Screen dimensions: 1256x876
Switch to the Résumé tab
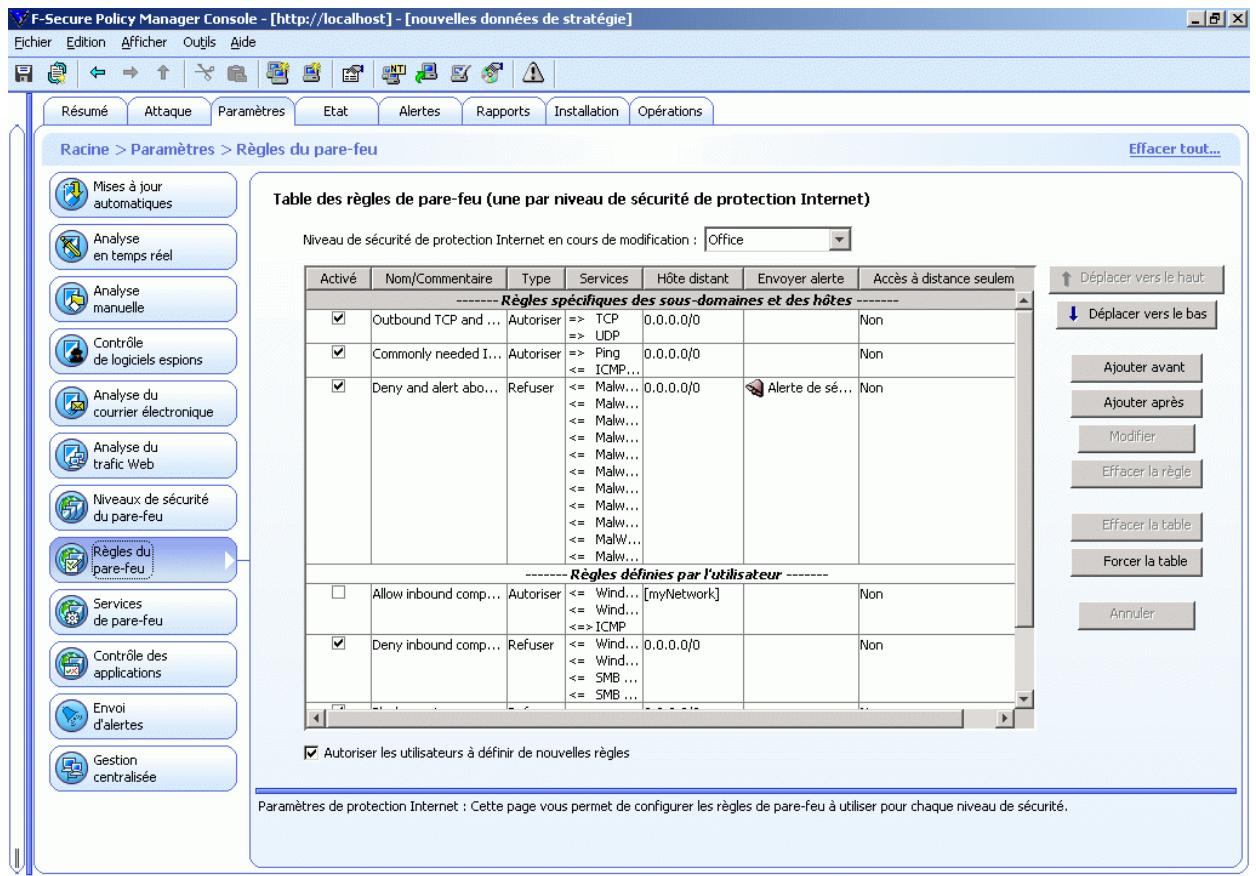(x=85, y=112)
